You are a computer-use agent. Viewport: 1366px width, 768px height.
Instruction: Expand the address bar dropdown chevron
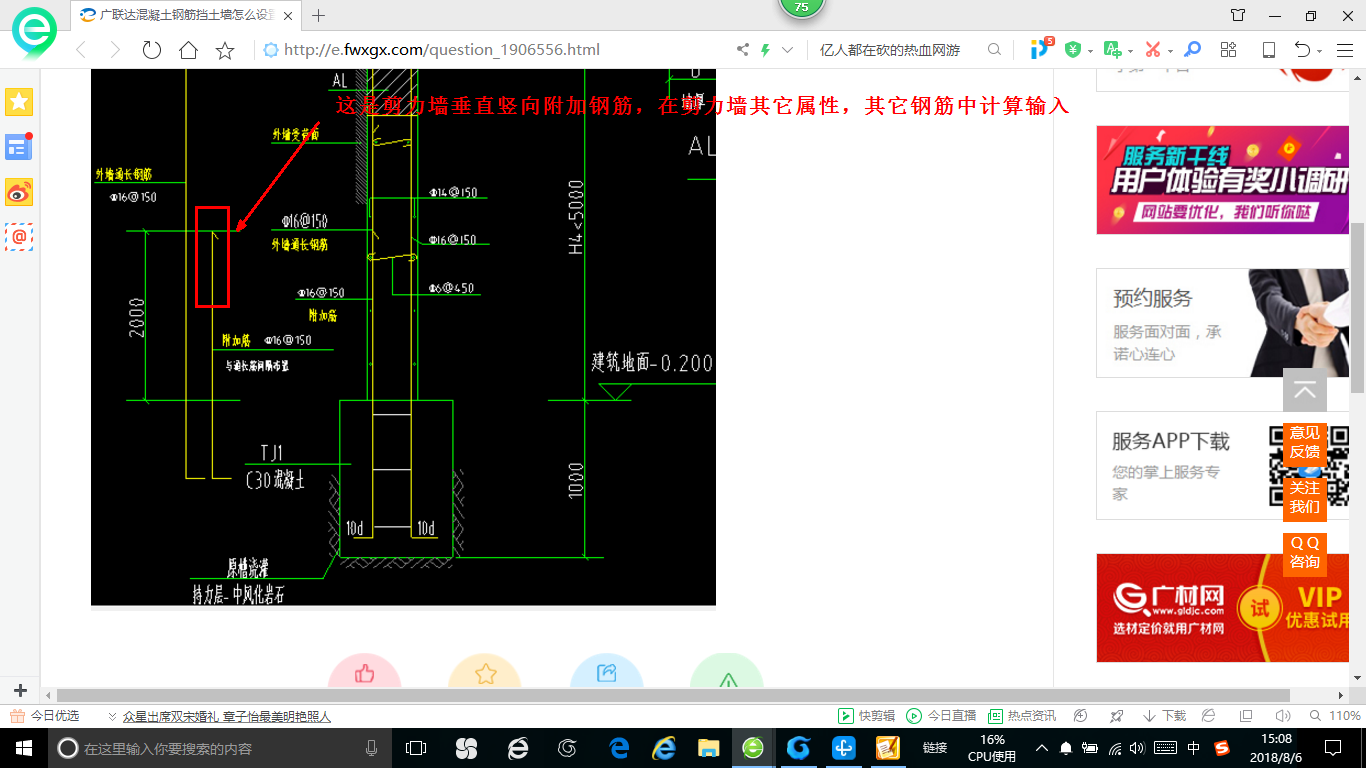pyautogui.click(x=788, y=50)
